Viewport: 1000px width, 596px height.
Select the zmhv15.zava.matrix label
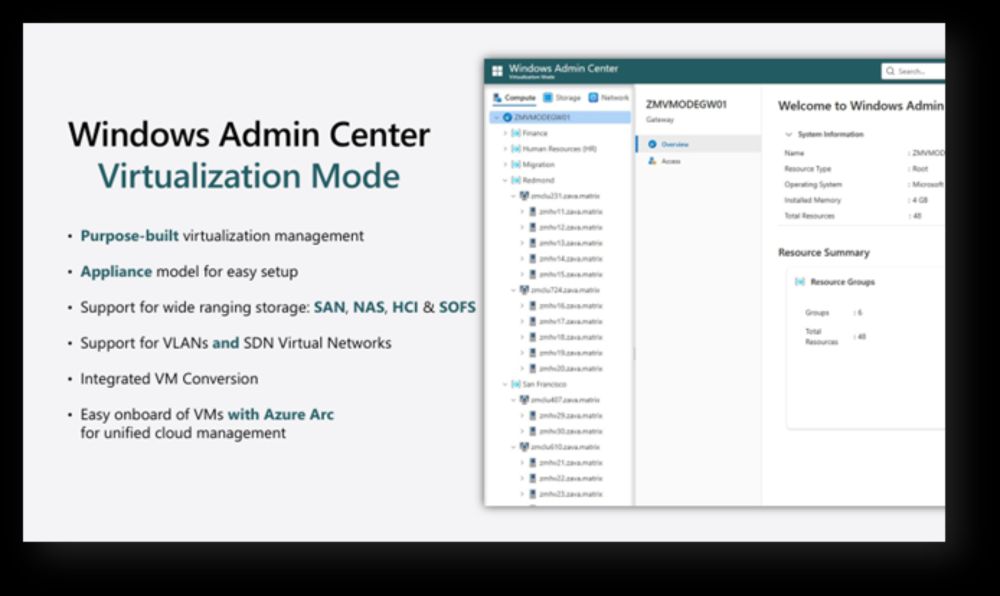(571, 274)
